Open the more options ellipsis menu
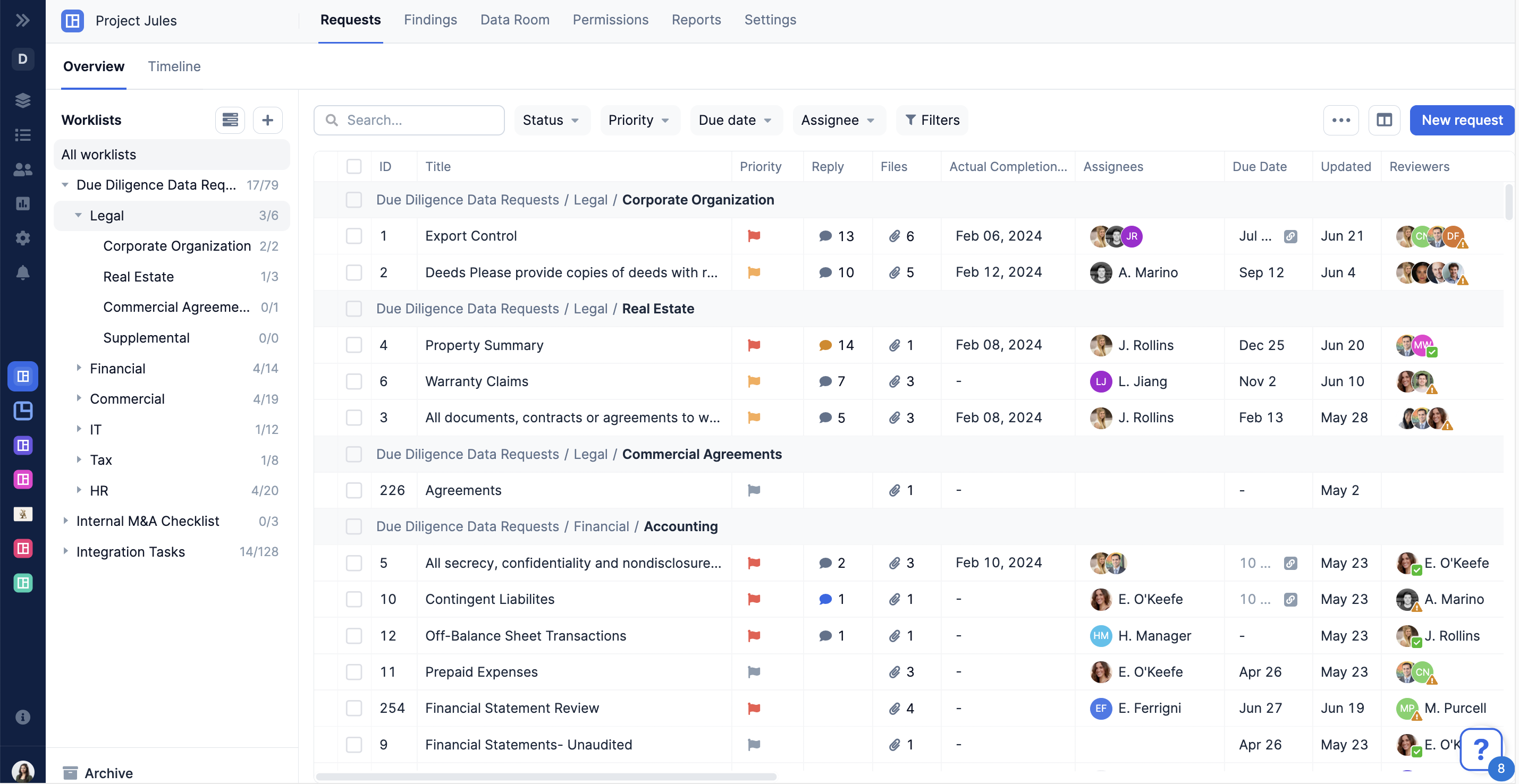 1340,120
